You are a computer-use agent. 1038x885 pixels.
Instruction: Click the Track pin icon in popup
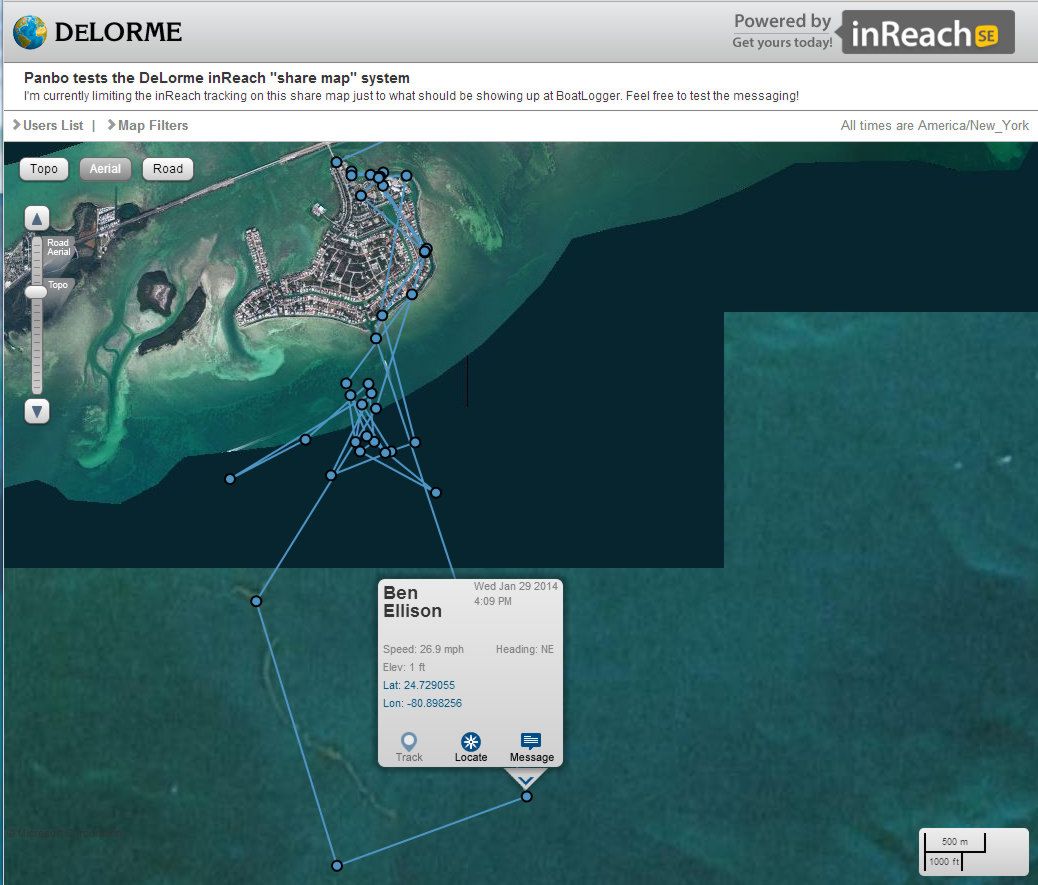[409, 741]
